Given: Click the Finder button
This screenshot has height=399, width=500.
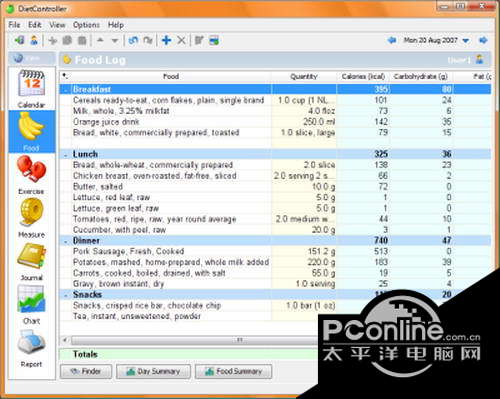Looking at the screenshot, I should tap(86, 371).
